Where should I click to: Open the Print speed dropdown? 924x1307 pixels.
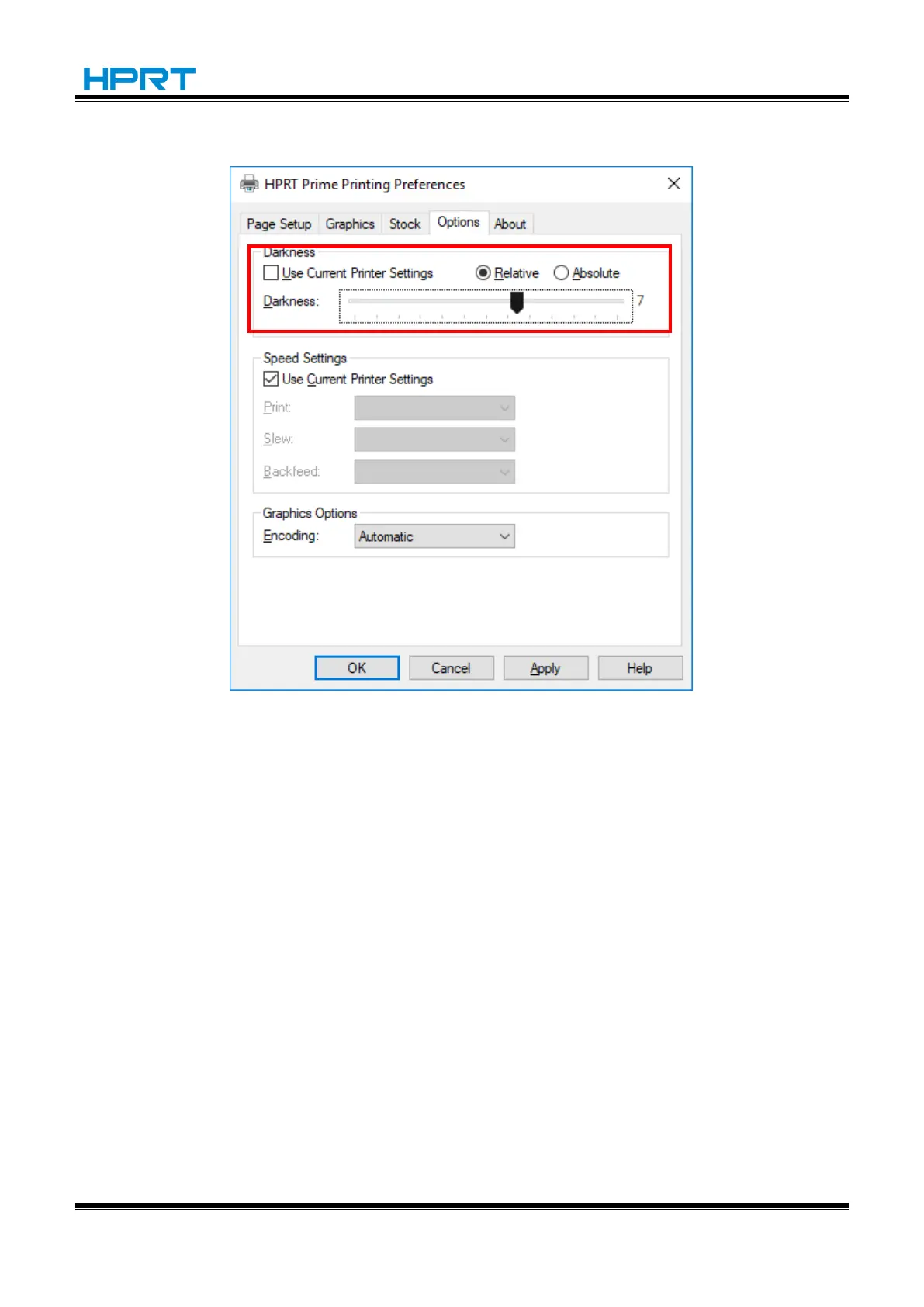(434, 407)
